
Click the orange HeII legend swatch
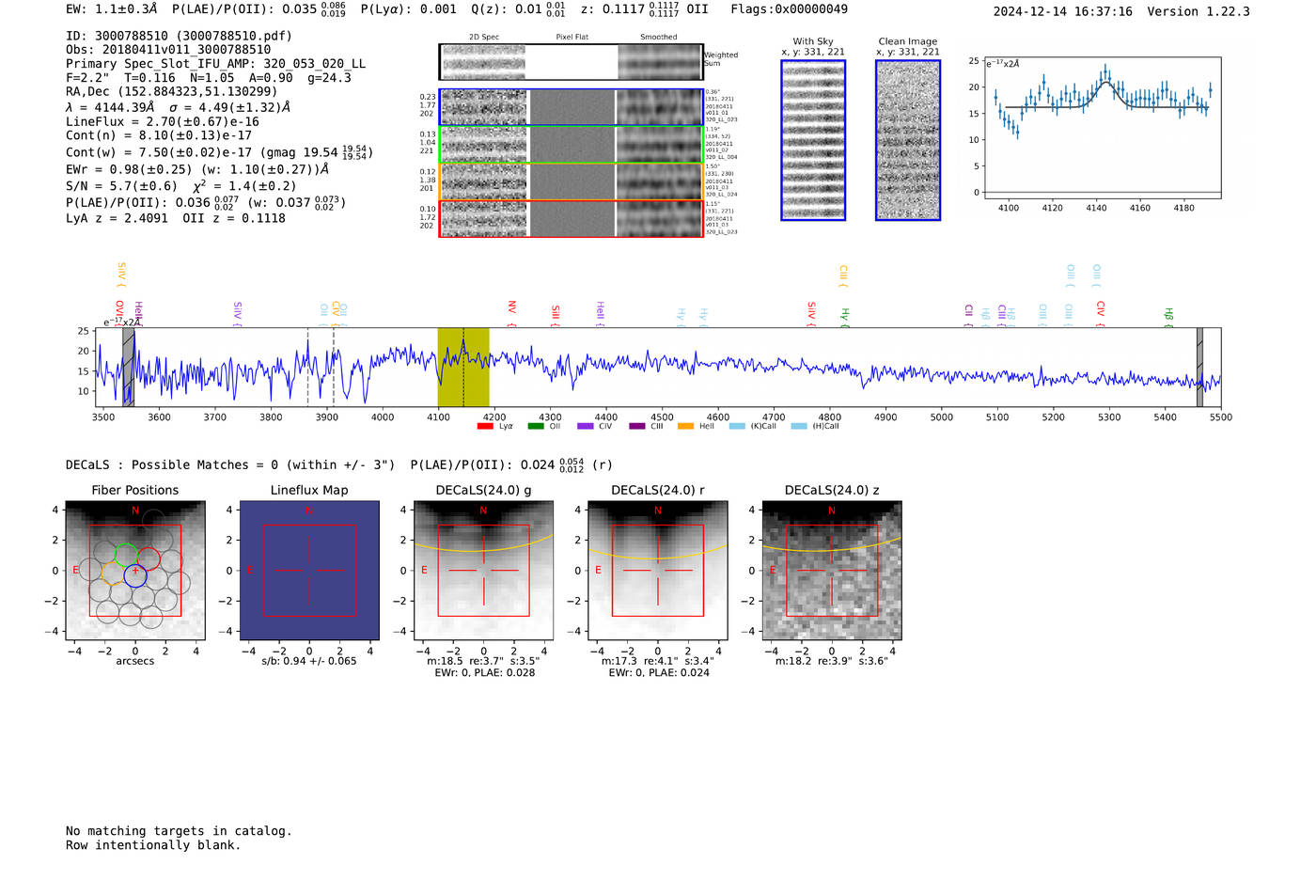coord(686,426)
